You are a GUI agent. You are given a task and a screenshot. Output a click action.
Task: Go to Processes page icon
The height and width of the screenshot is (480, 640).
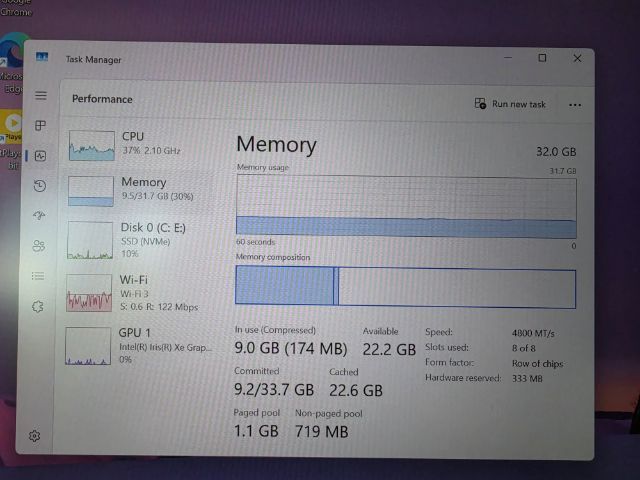[40, 126]
